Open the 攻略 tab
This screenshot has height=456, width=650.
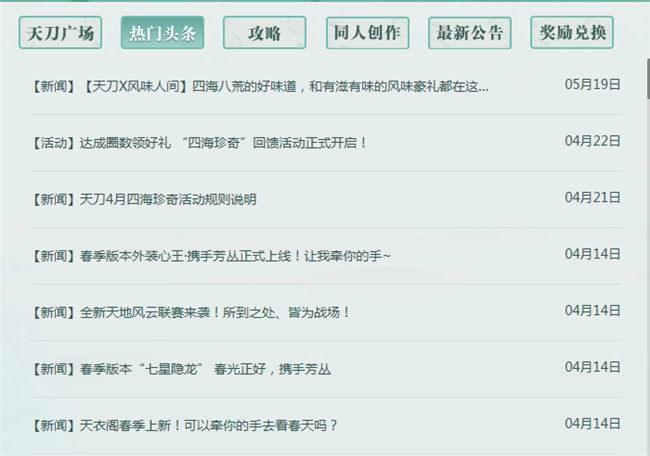point(264,33)
